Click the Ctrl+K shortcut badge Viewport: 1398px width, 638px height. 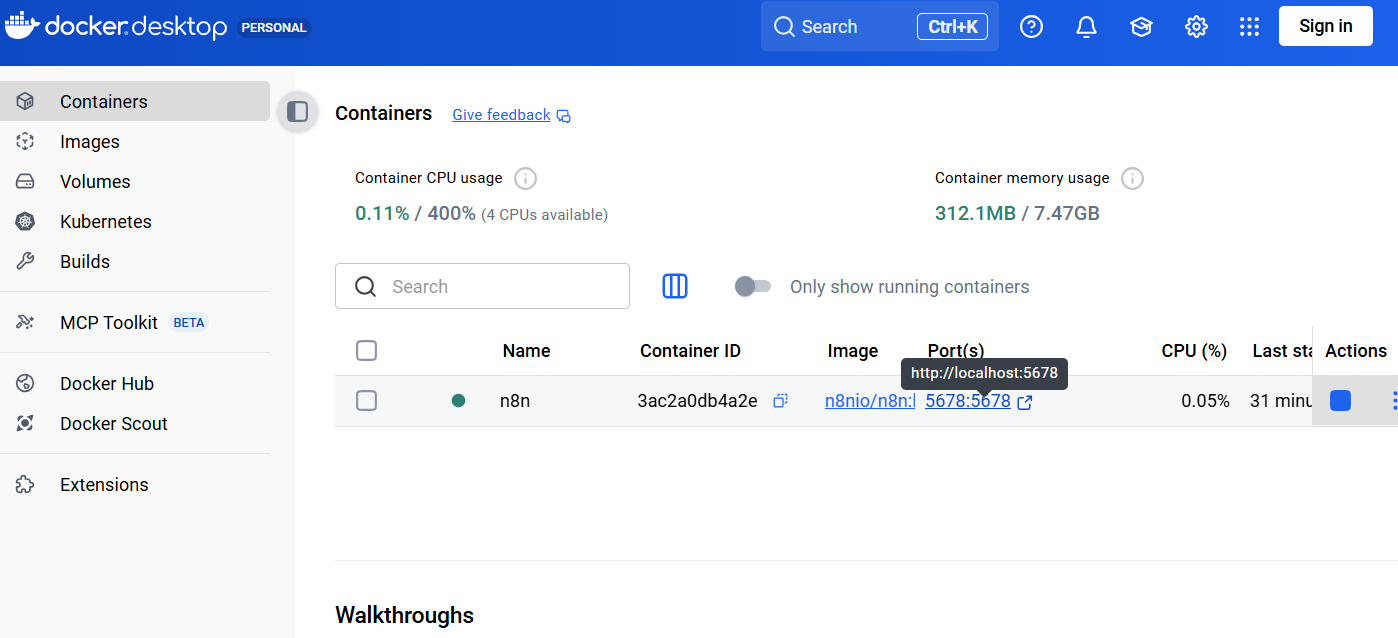[952, 27]
